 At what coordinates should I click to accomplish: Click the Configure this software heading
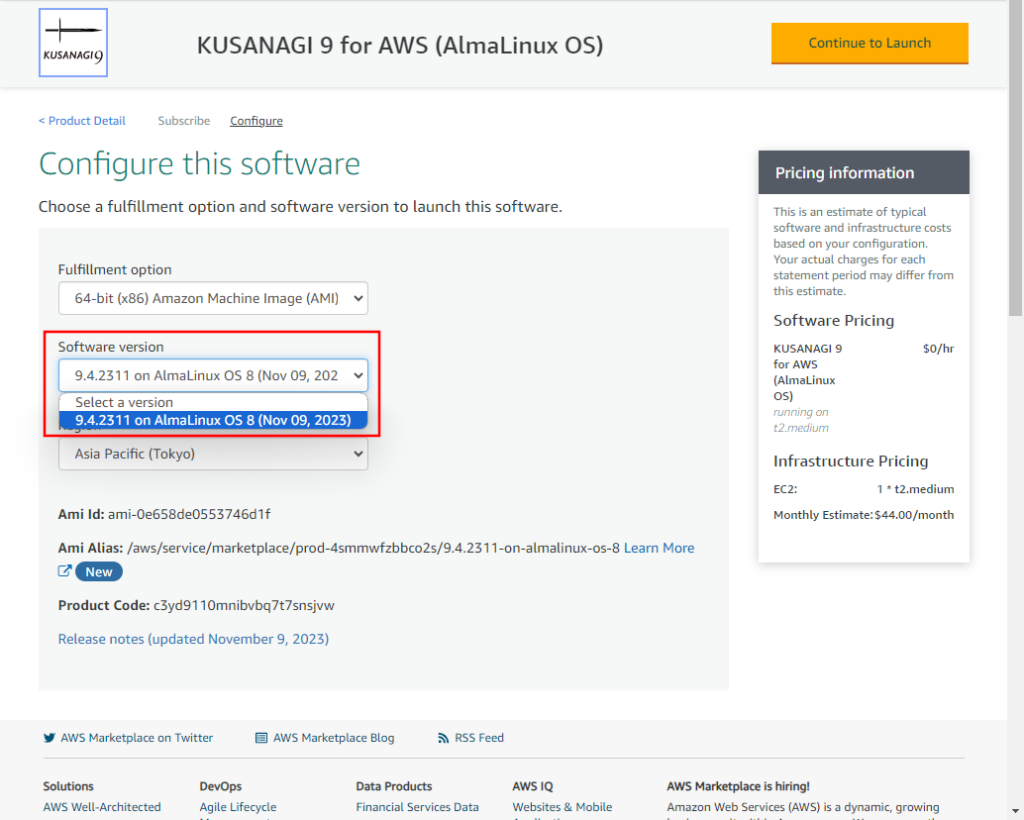[199, 164]
